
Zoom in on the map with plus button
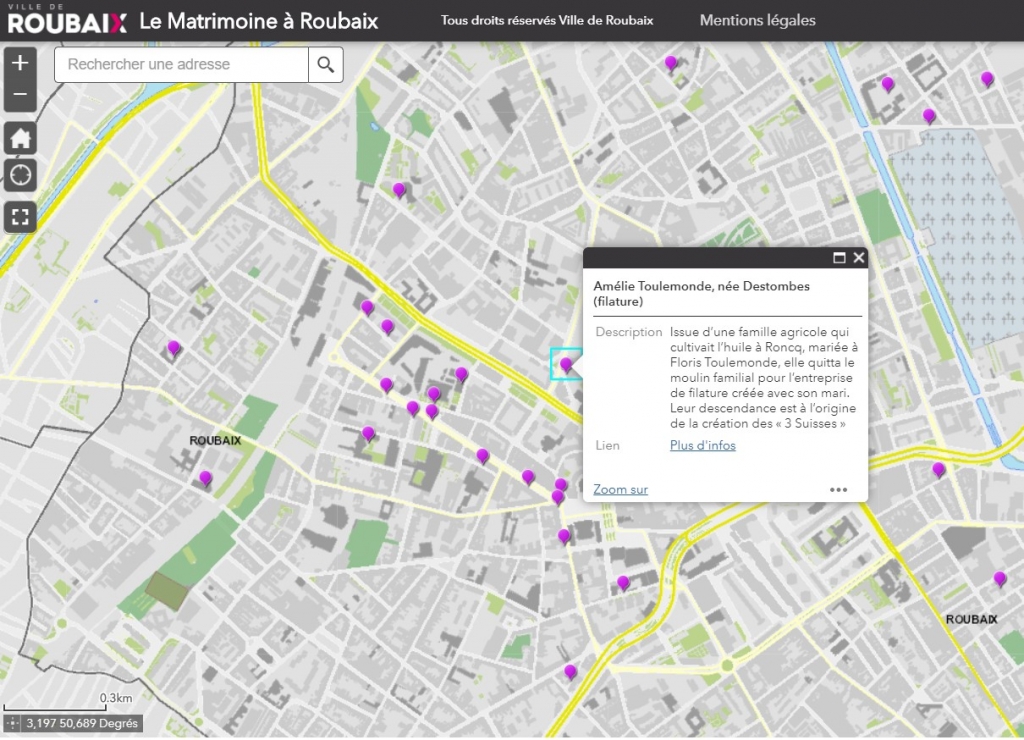pyautogui.click(x=20, y=63)
